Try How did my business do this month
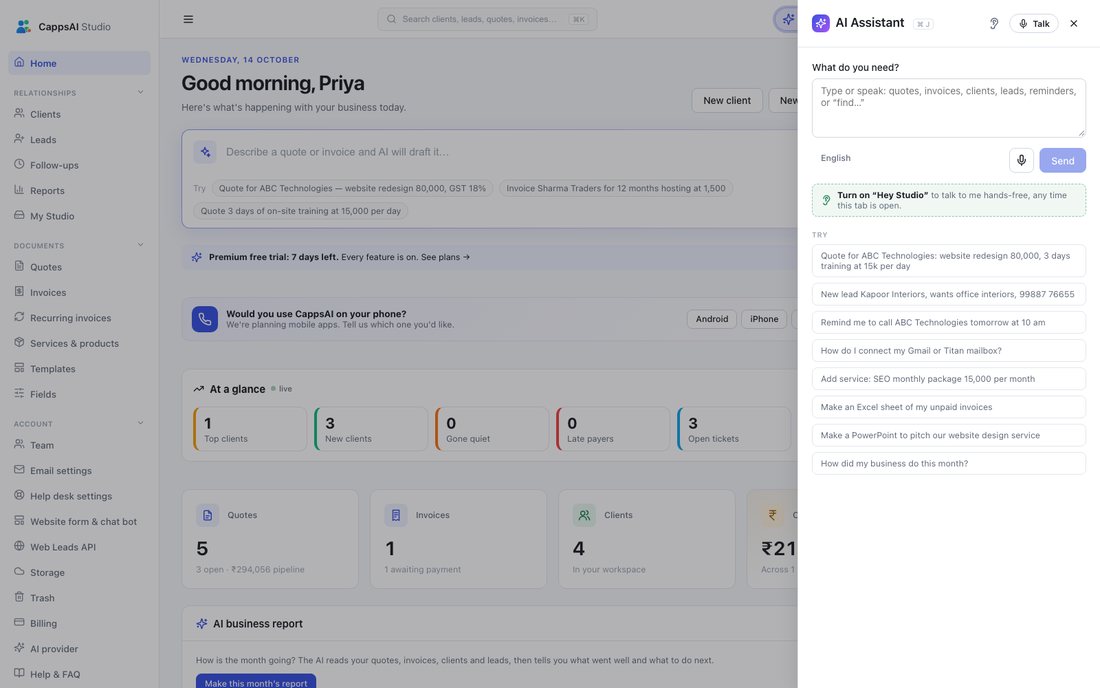Image resolution: width=1100 pixels, height=688 pixels. (x=948, y=463)
